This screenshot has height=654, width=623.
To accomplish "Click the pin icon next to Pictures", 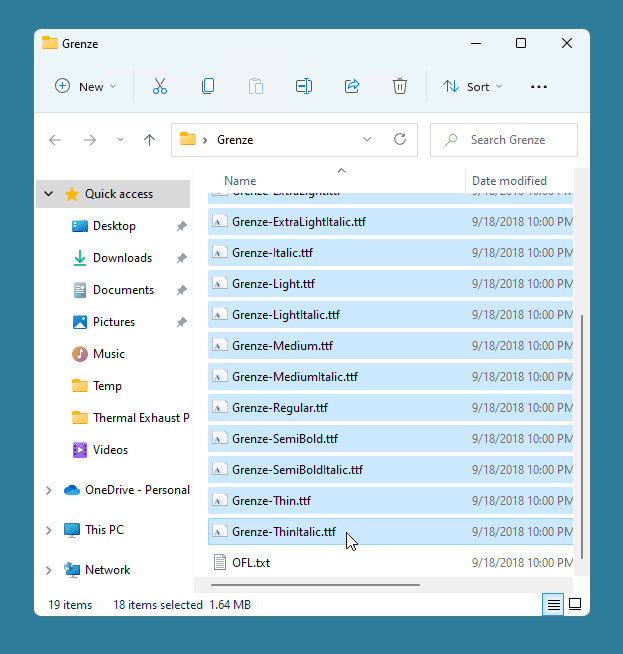I will (x=181, y=322).
